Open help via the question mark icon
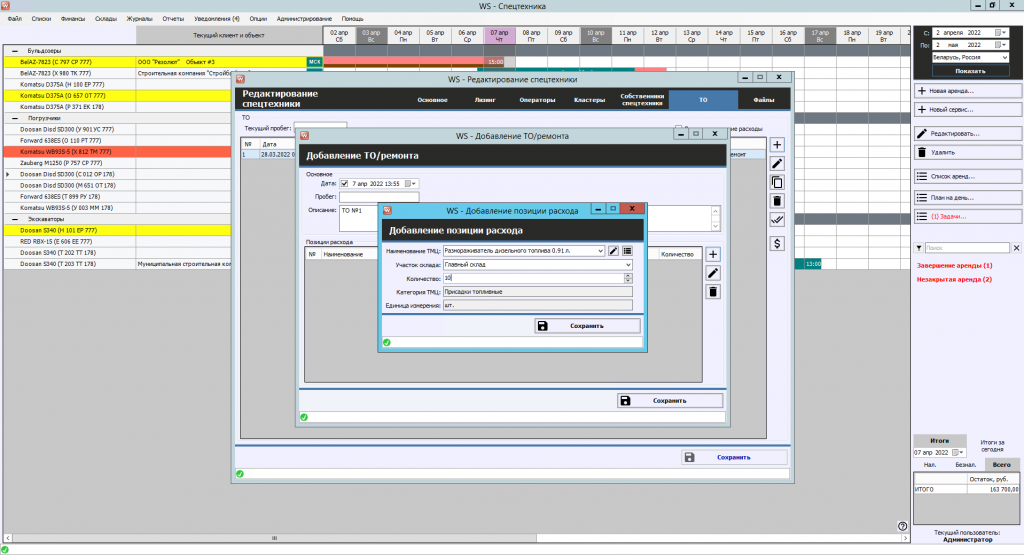 [x=903, y=526]
